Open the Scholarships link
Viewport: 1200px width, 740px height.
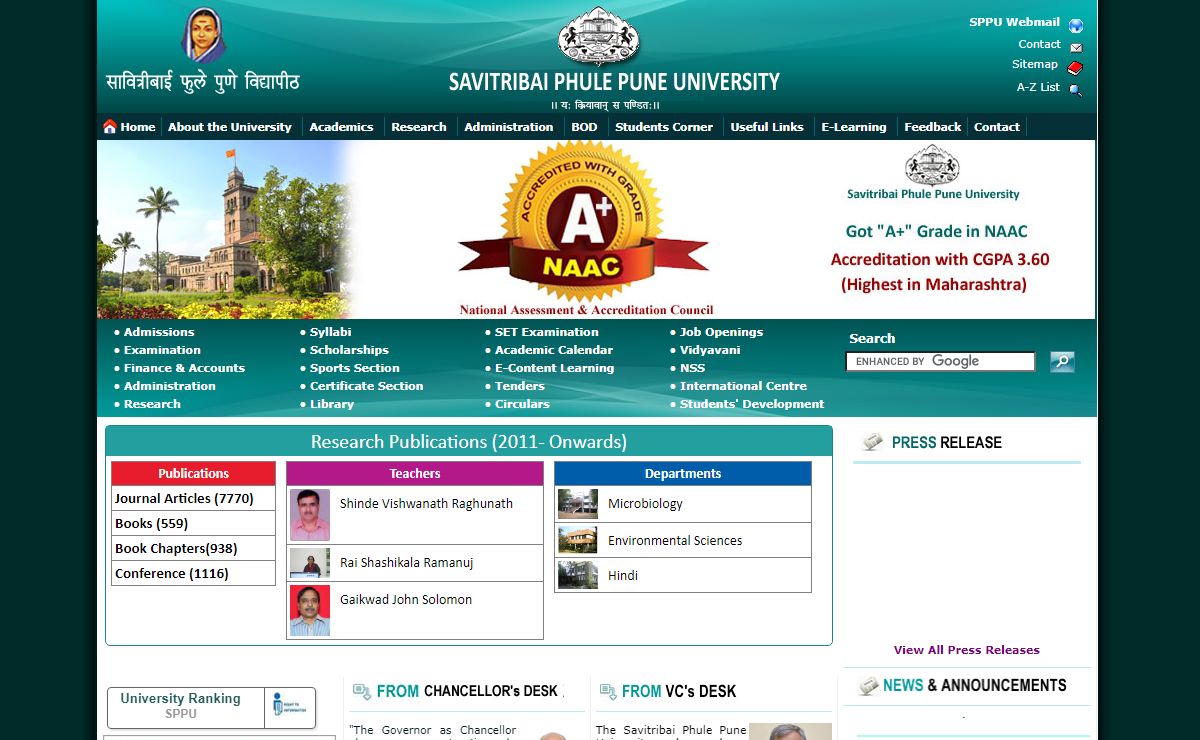click(349, 350)
